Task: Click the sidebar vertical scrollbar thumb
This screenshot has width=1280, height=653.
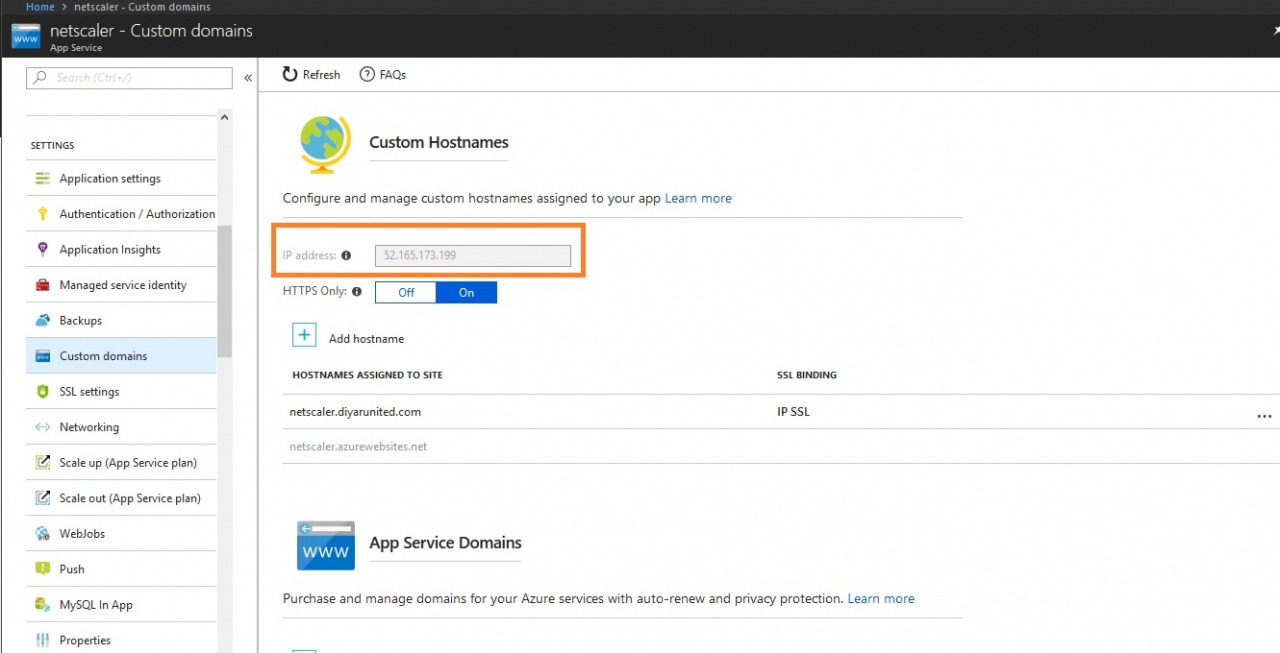Action: coord(224,290)
